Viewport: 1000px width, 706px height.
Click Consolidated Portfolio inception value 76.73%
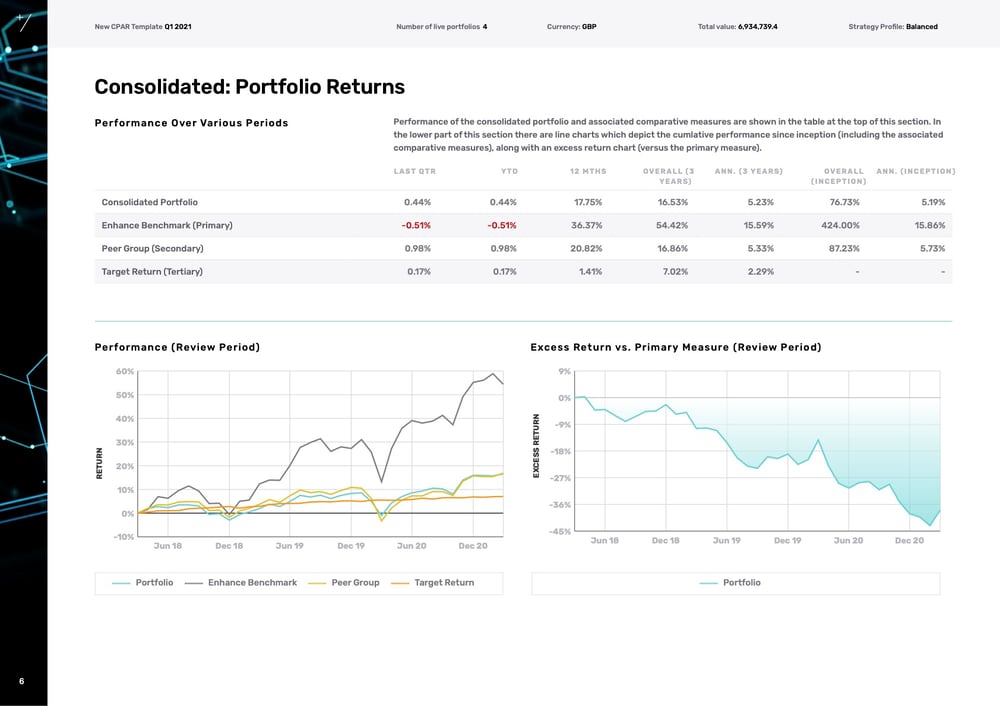pyautogui.click(x=844, y=202)
